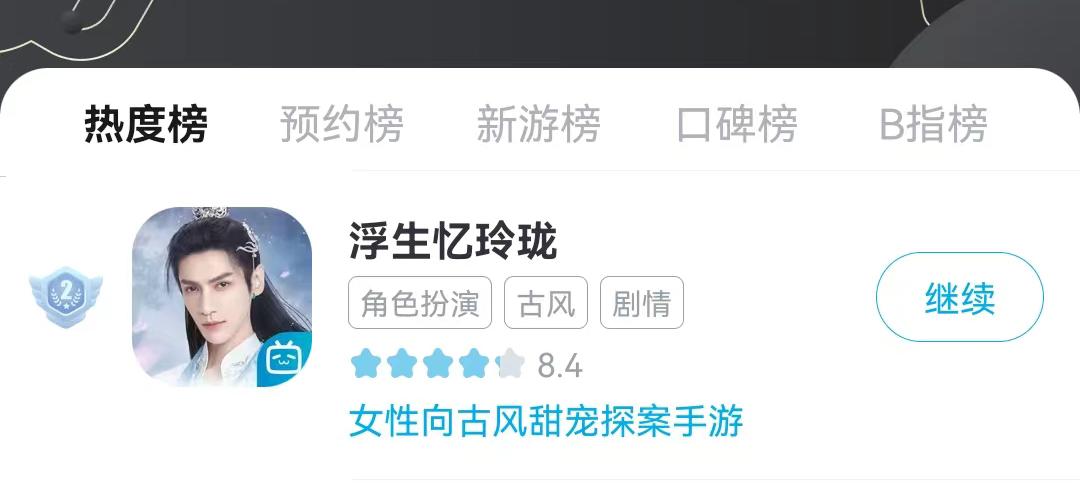Go to the B指榜 tab
Screen dimensions: 1080x501
pos(934,124)
